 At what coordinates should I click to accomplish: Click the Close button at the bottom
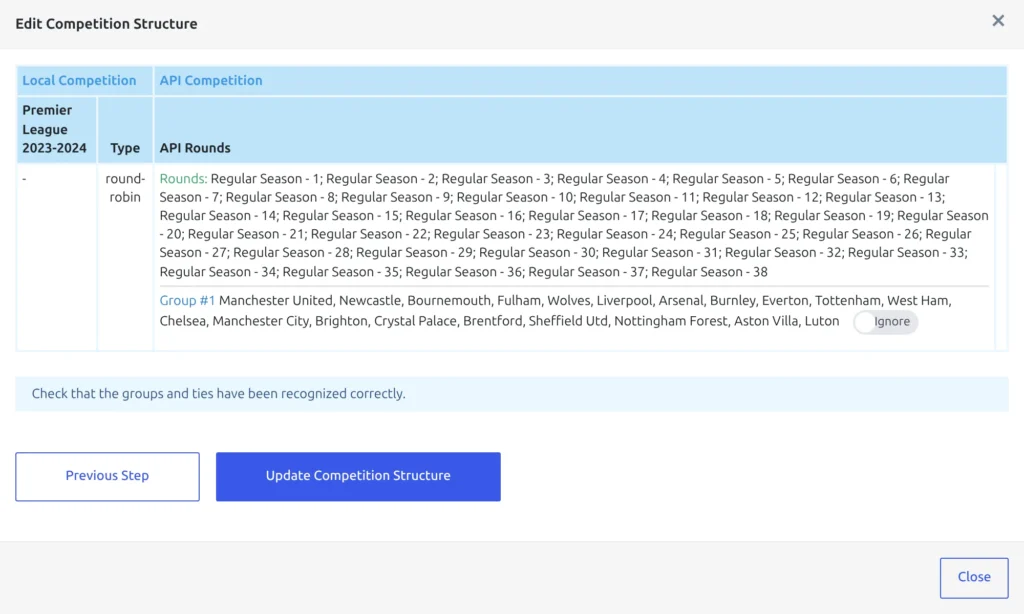point(974,577)
